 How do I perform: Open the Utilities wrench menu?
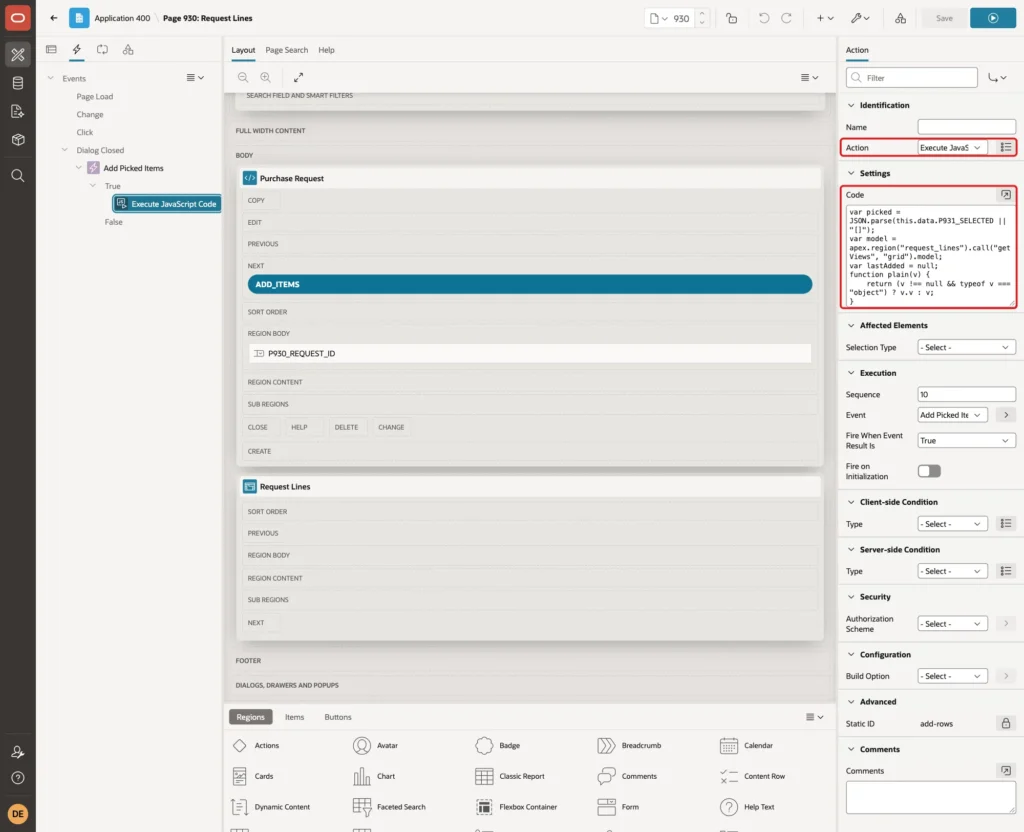click(860, 18)
